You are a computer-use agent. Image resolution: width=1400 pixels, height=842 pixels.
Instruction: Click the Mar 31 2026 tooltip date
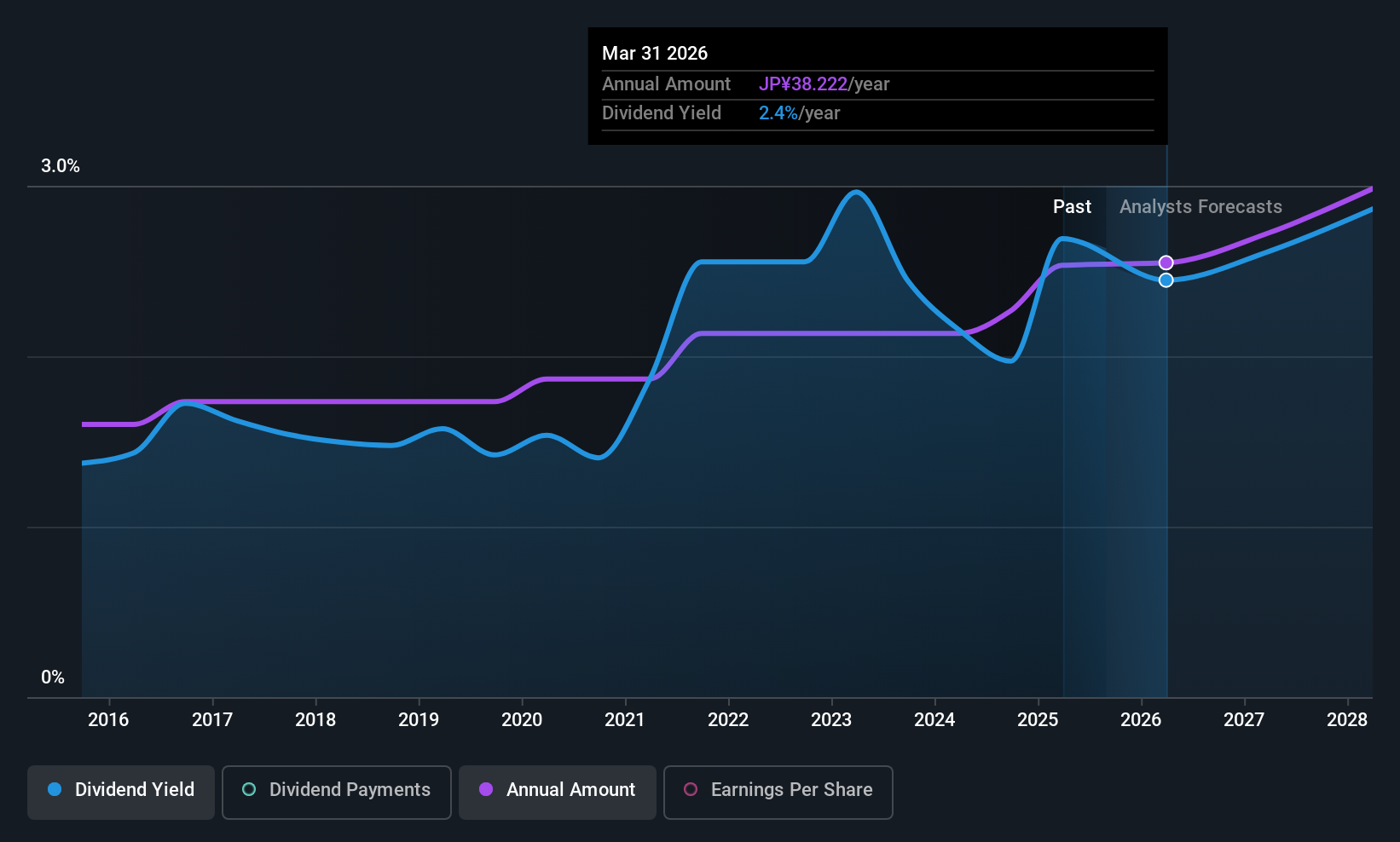655,53
